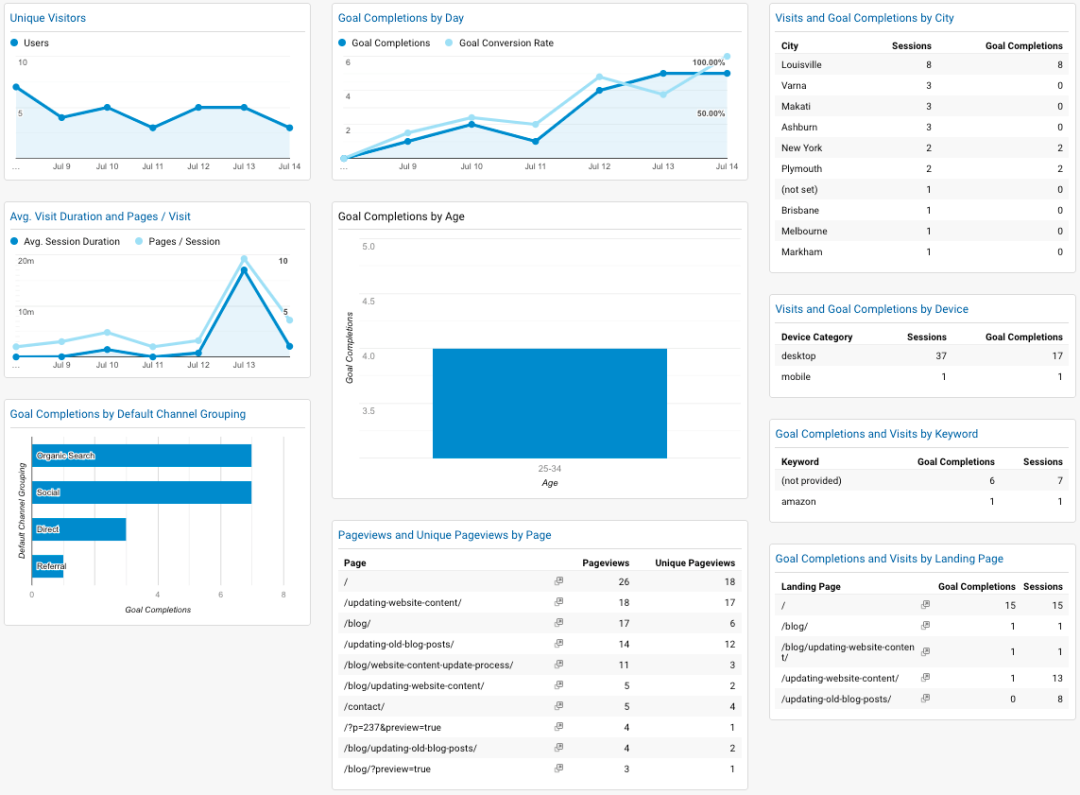Open "/updating-old-blog-posts/" pop-out icon in Pageviews table
This screenshot has height=795, width=1080.
(558, 644)
